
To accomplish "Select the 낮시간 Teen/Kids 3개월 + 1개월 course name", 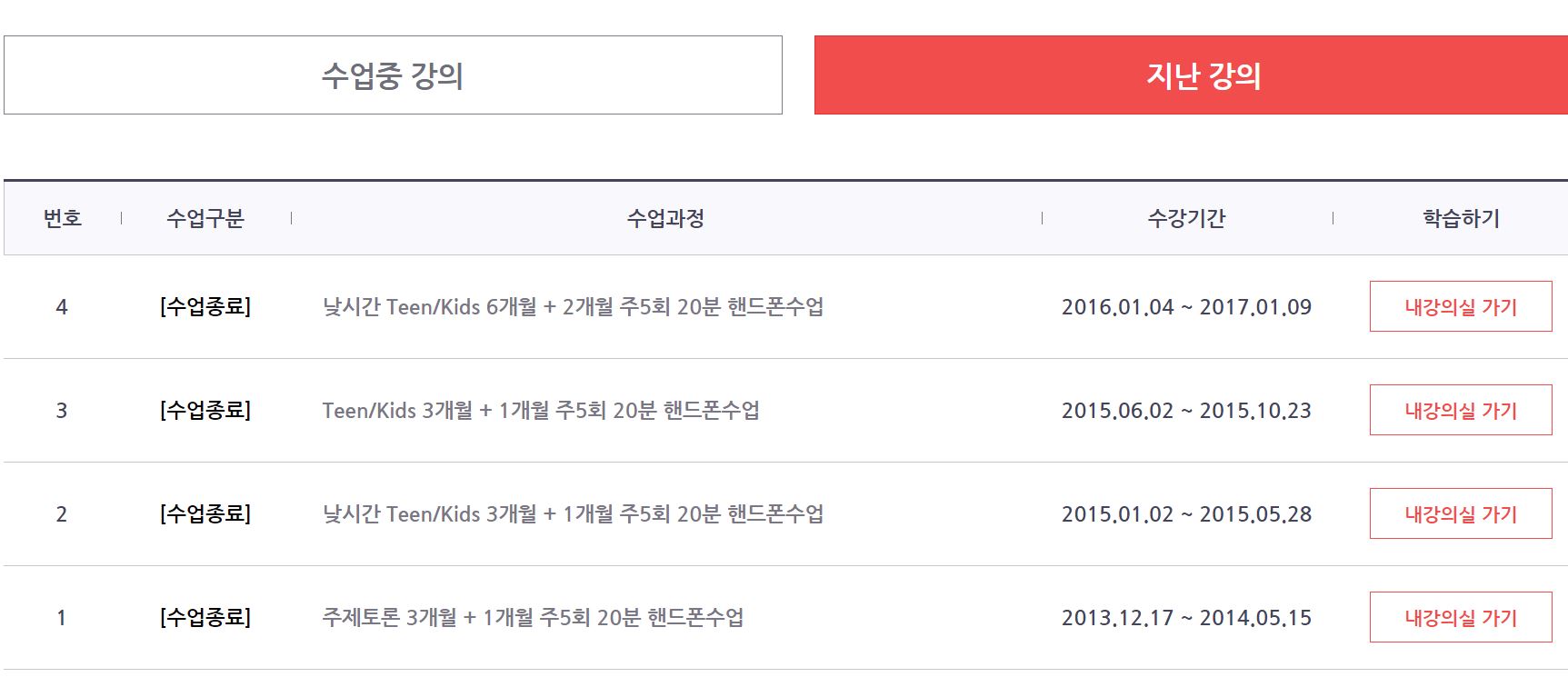I will point(573,514).
